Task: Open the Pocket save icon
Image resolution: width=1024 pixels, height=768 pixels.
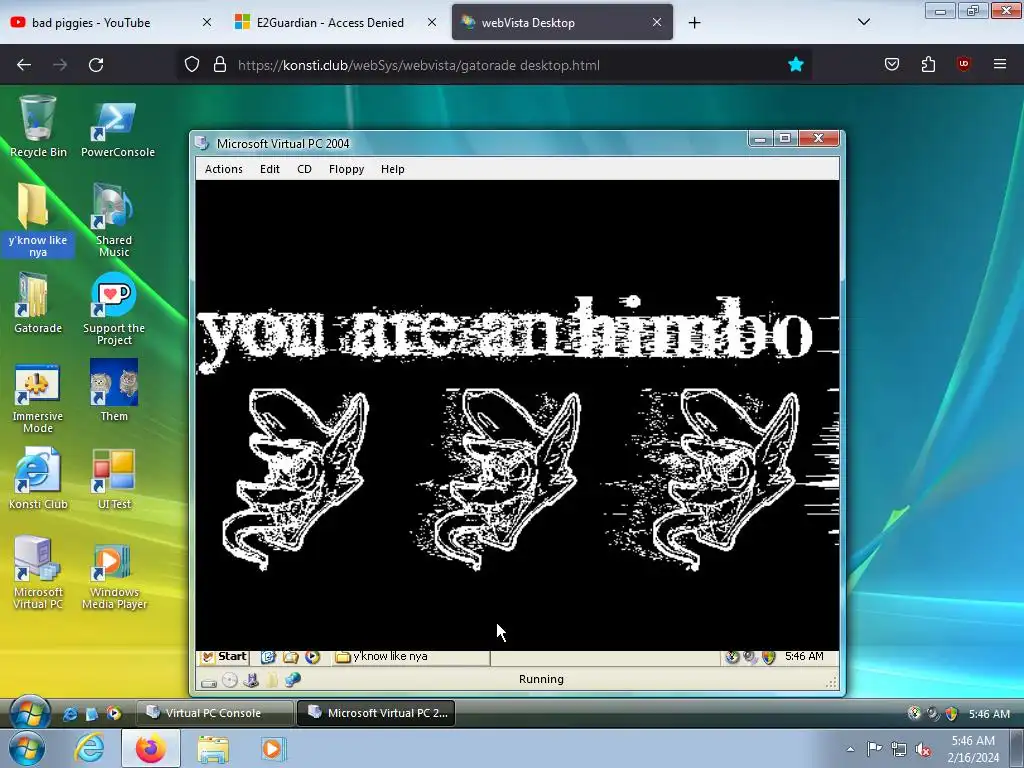Action: pos(891,64)
